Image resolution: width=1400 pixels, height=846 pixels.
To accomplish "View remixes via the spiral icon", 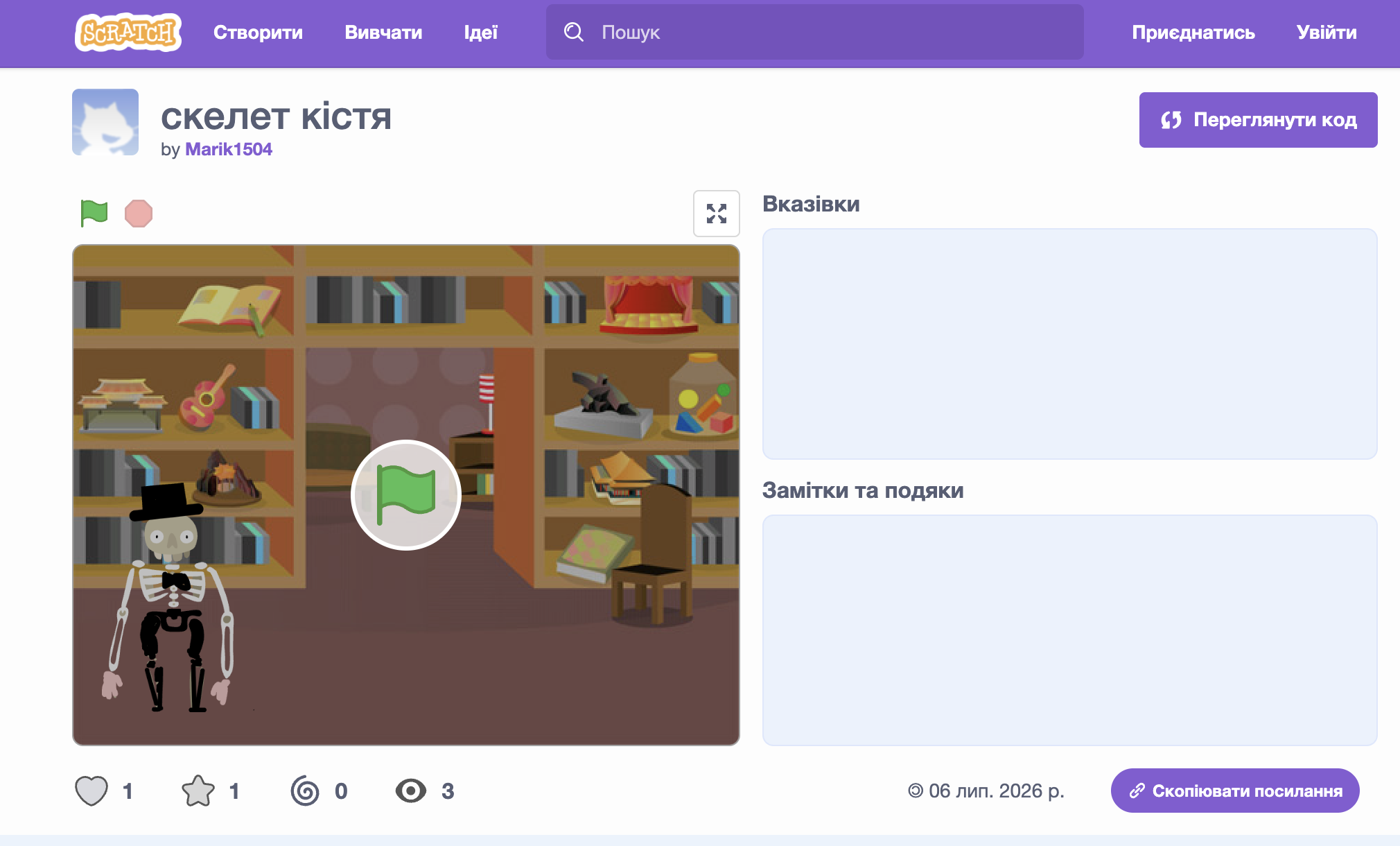I will [x=305, y=791].
